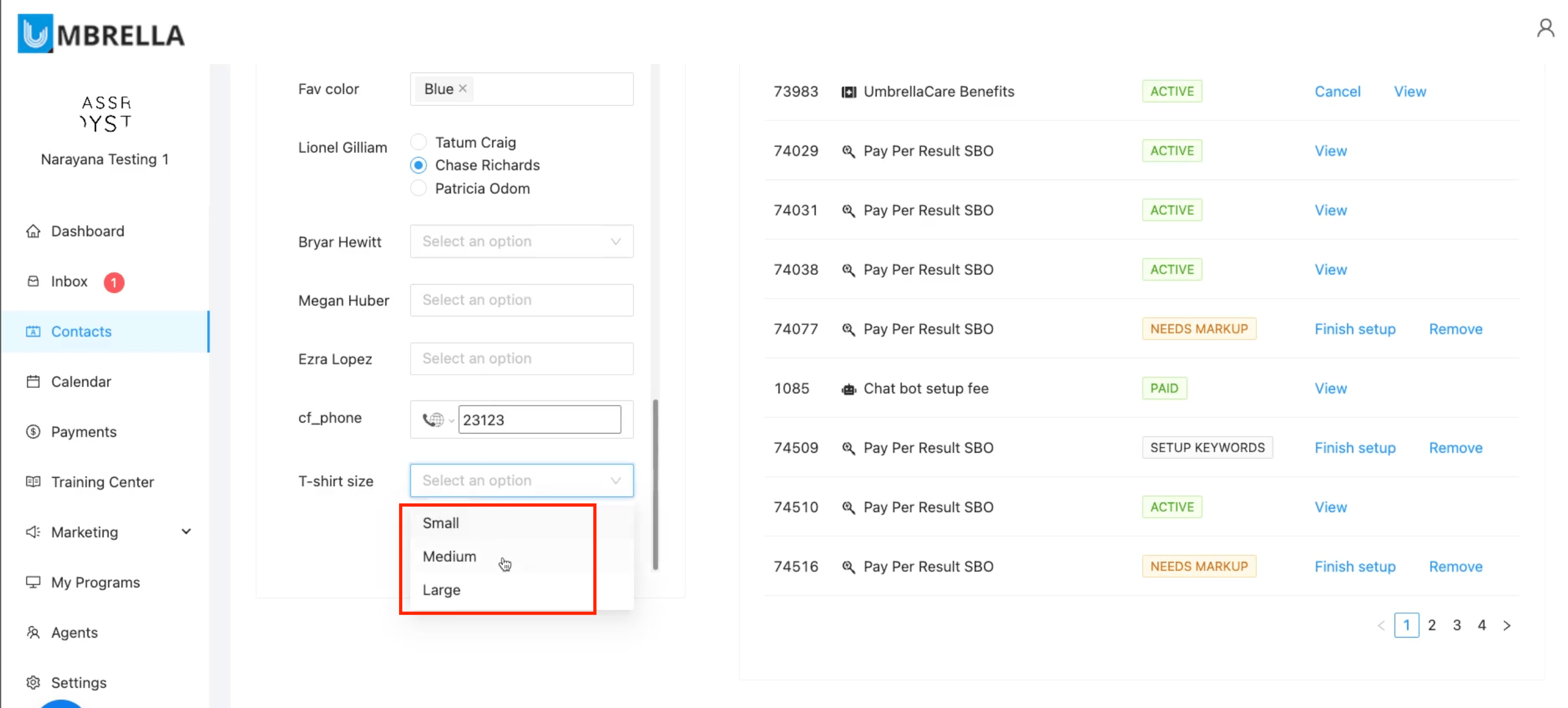Select Medium from T-shirt size list
Image resolution: width=1568 pixels, height=708 pixels.
point(449,556)
